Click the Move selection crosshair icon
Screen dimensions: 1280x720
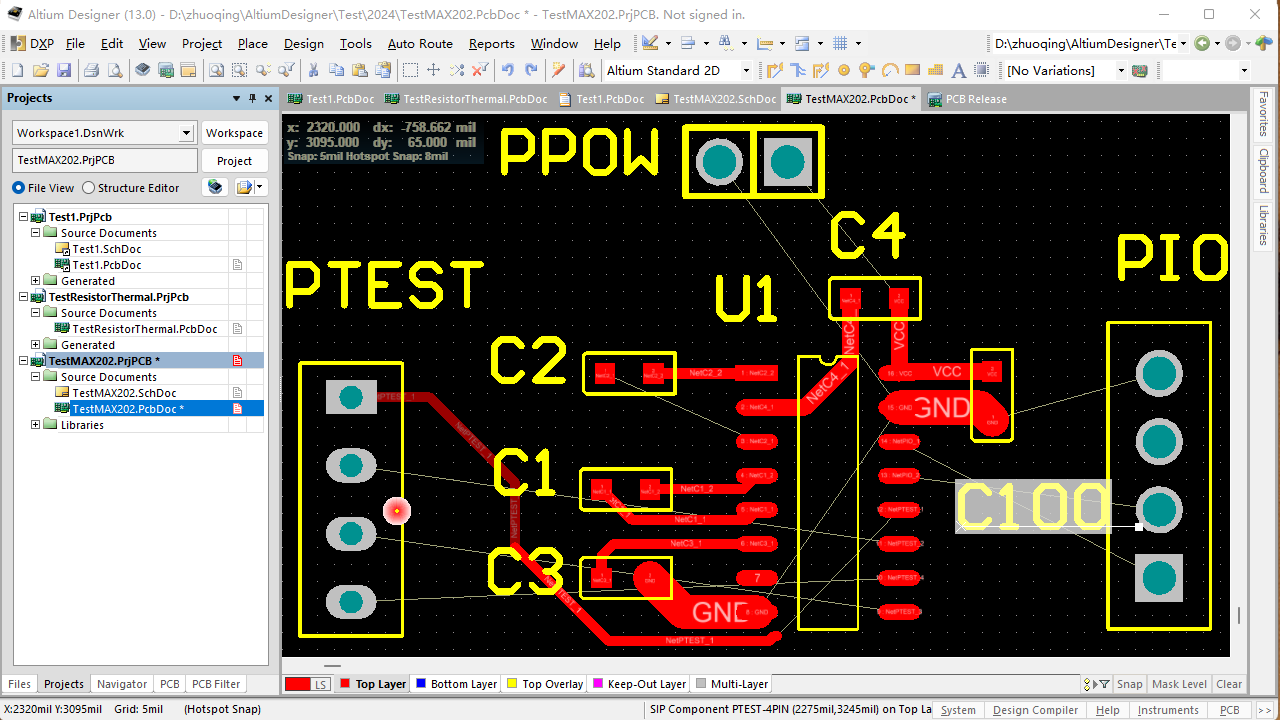tap(433, 70)
